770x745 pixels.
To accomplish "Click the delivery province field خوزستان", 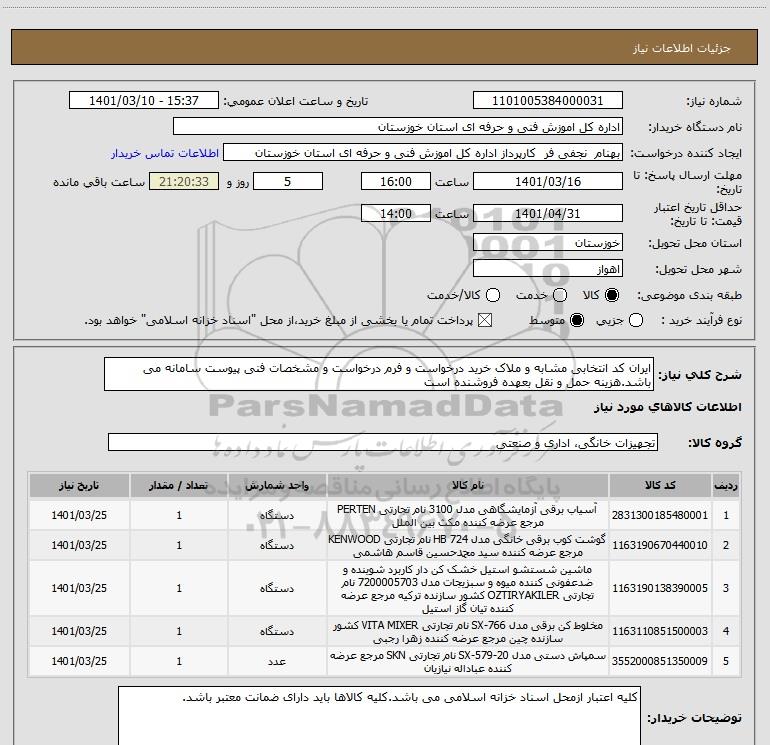I will click(548, 243).
